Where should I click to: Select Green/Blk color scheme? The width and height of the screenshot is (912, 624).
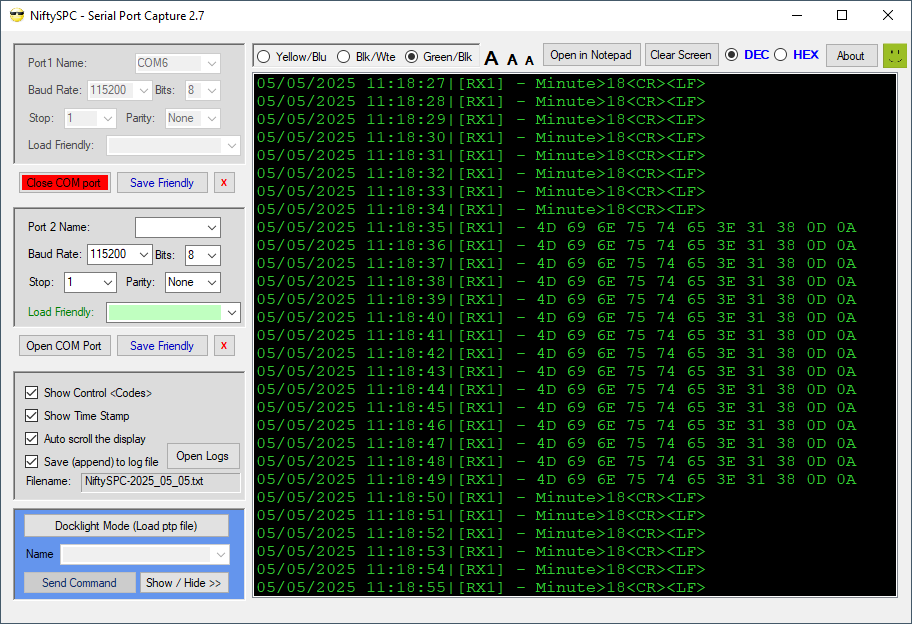coord(439,56)
